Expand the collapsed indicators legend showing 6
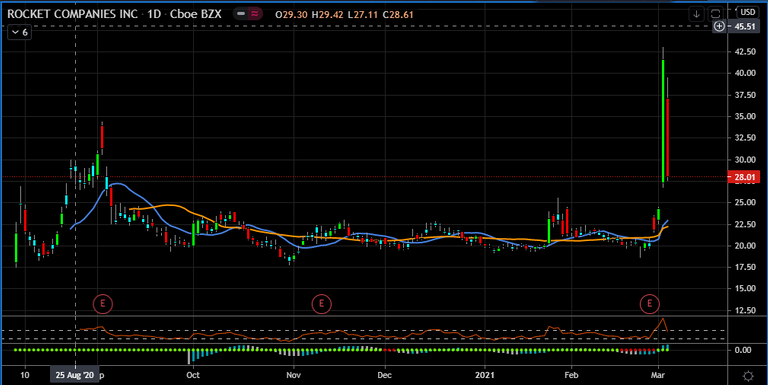The width and height of the screenshot is (768, 385). [20, 32]
